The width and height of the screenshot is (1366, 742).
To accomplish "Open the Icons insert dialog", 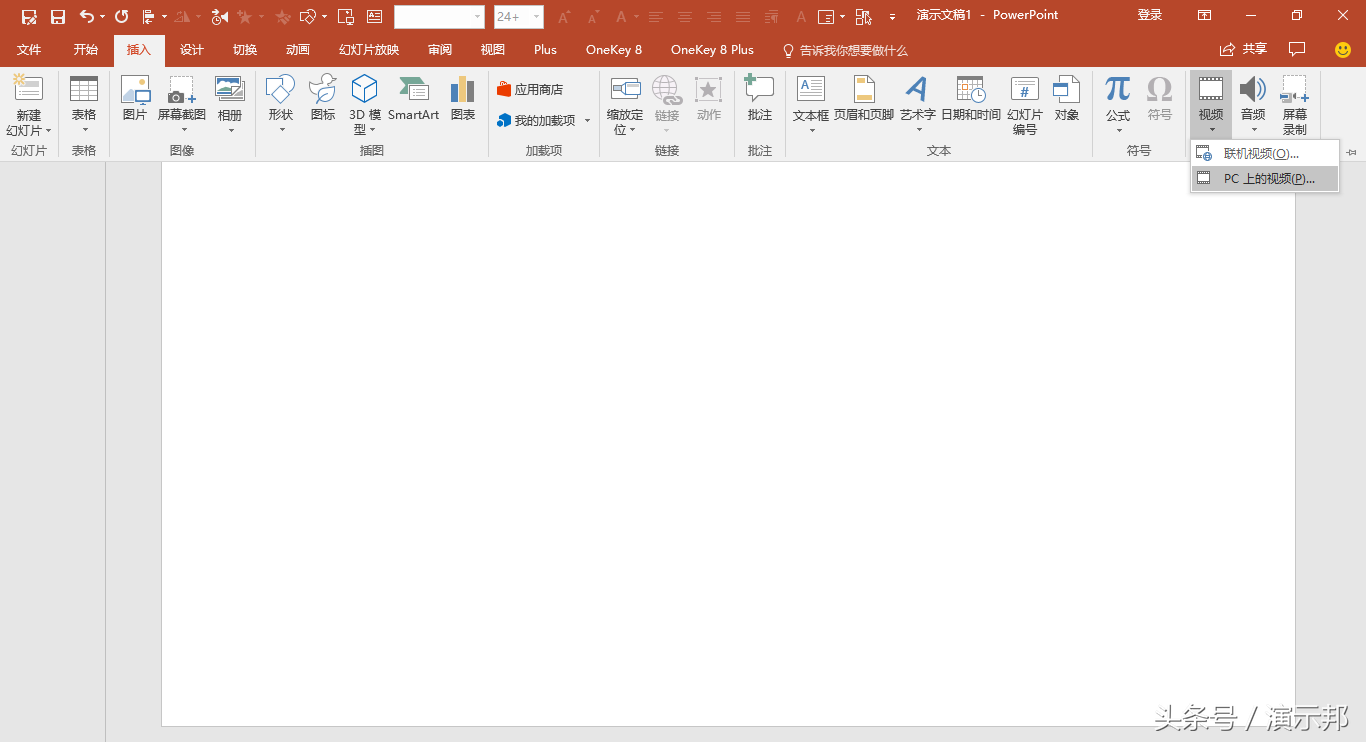I will [323, 99].
